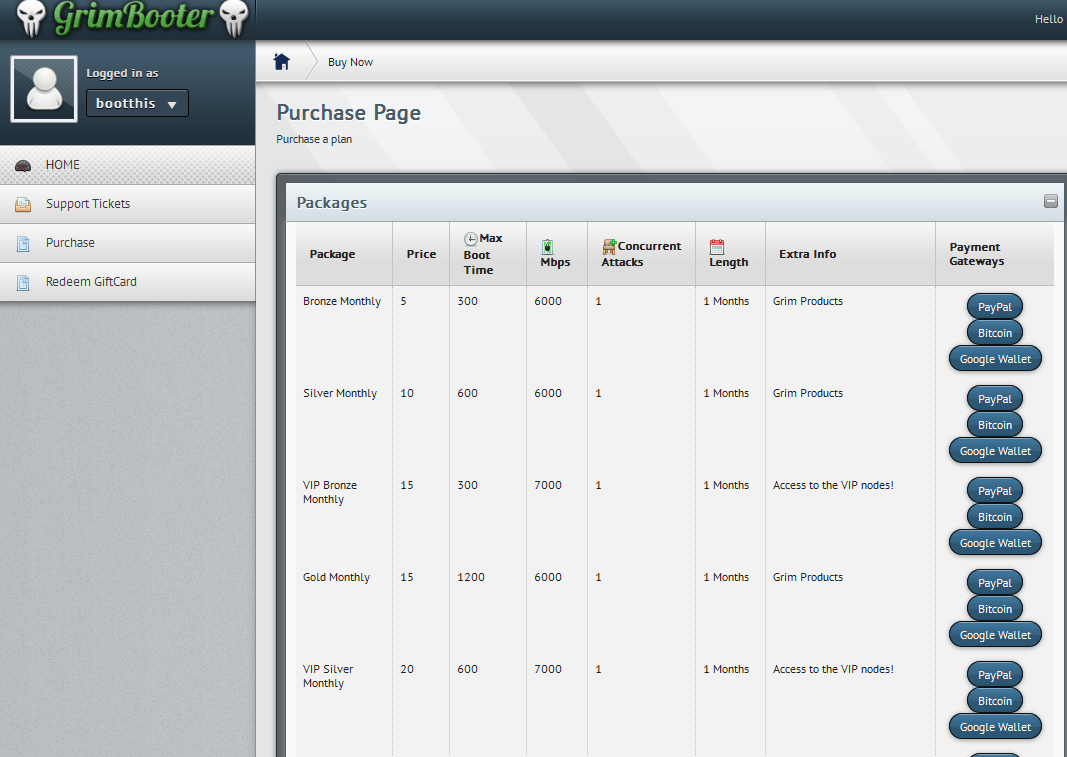Select the VIP Bronze Monthly package name
This screenshot has width=1067, height=757.
pos(330,492)
